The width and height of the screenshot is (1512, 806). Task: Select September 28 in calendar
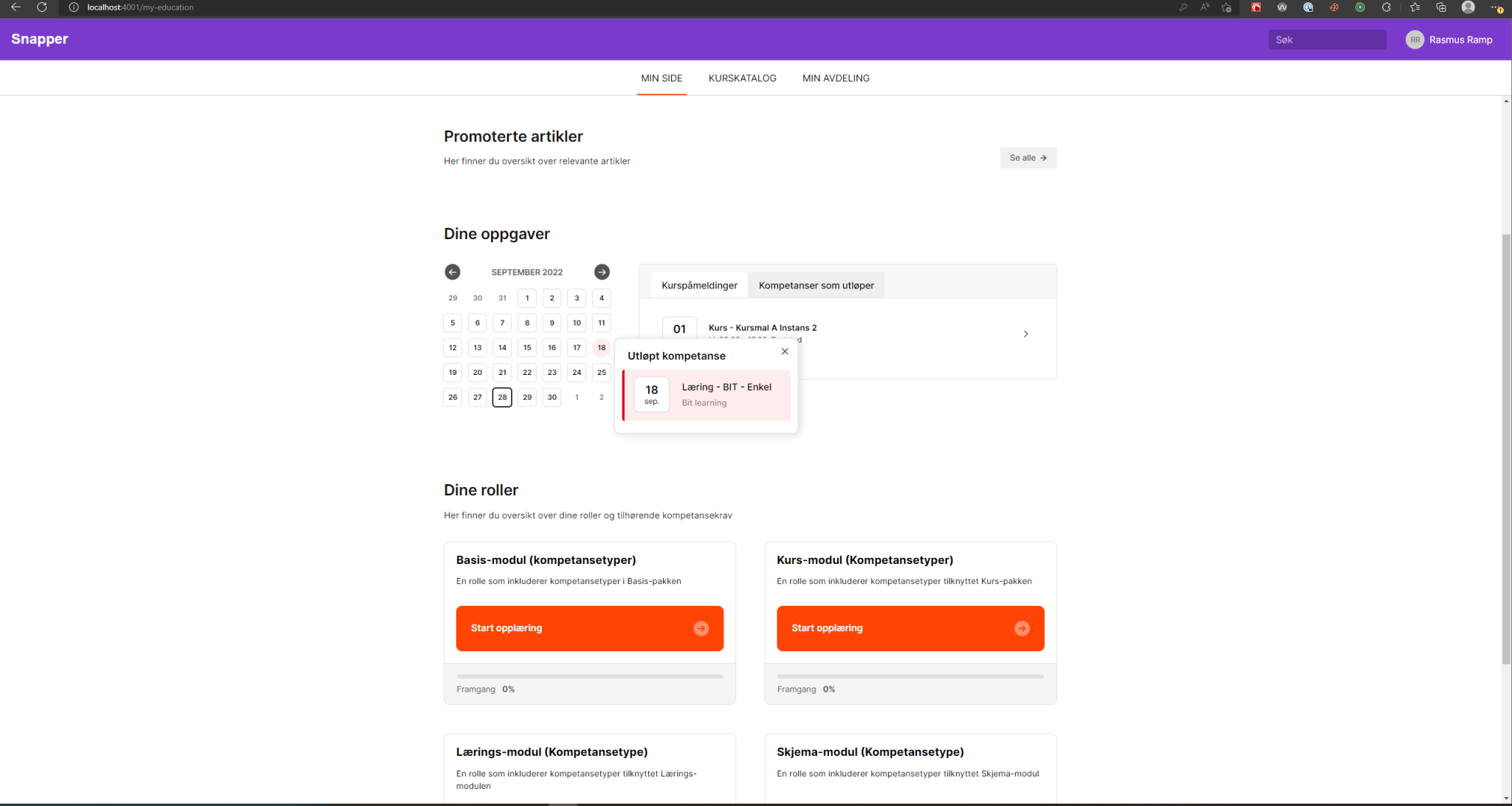point(502,397)
